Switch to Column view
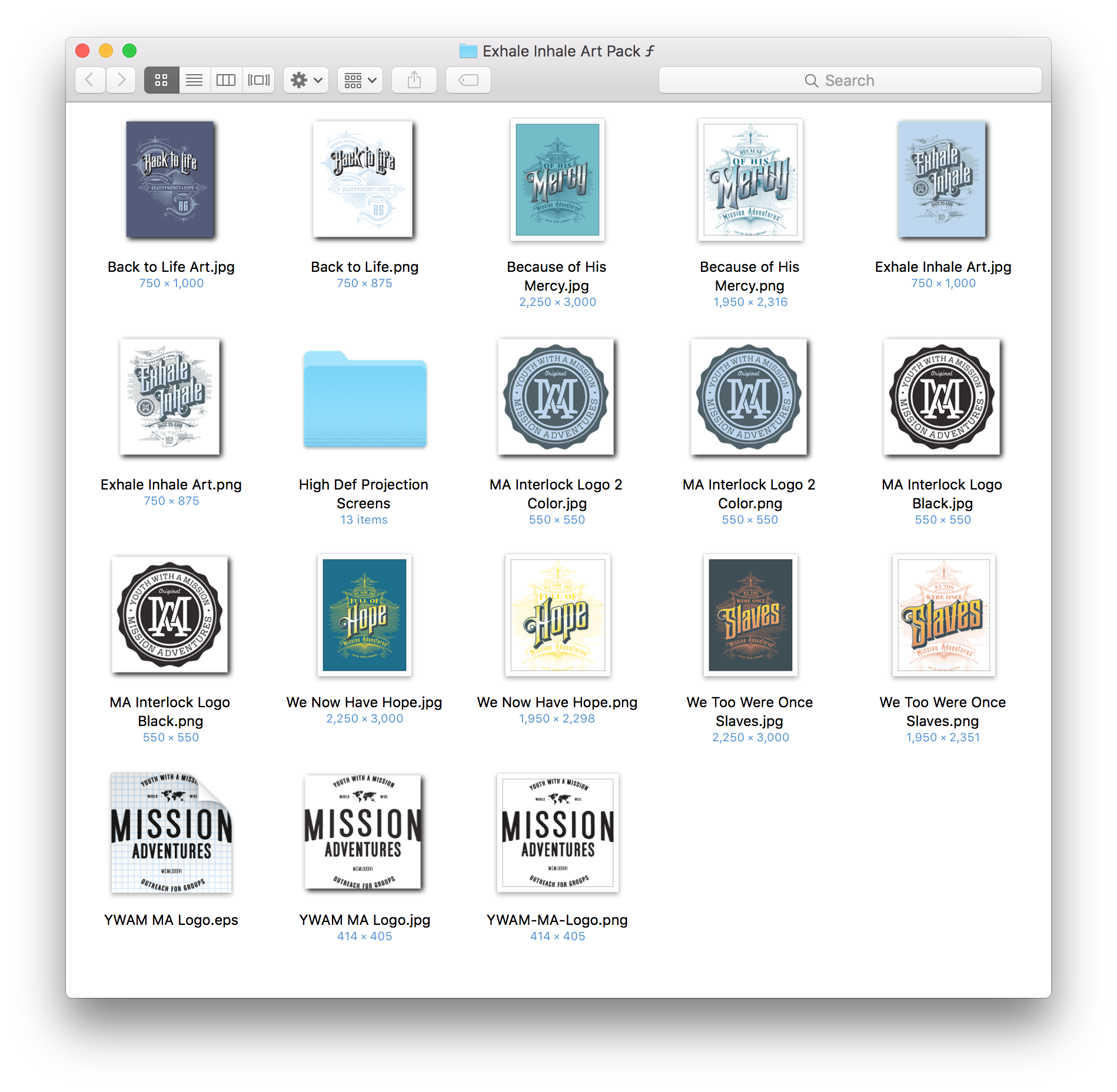 click(x=227, y=80)
